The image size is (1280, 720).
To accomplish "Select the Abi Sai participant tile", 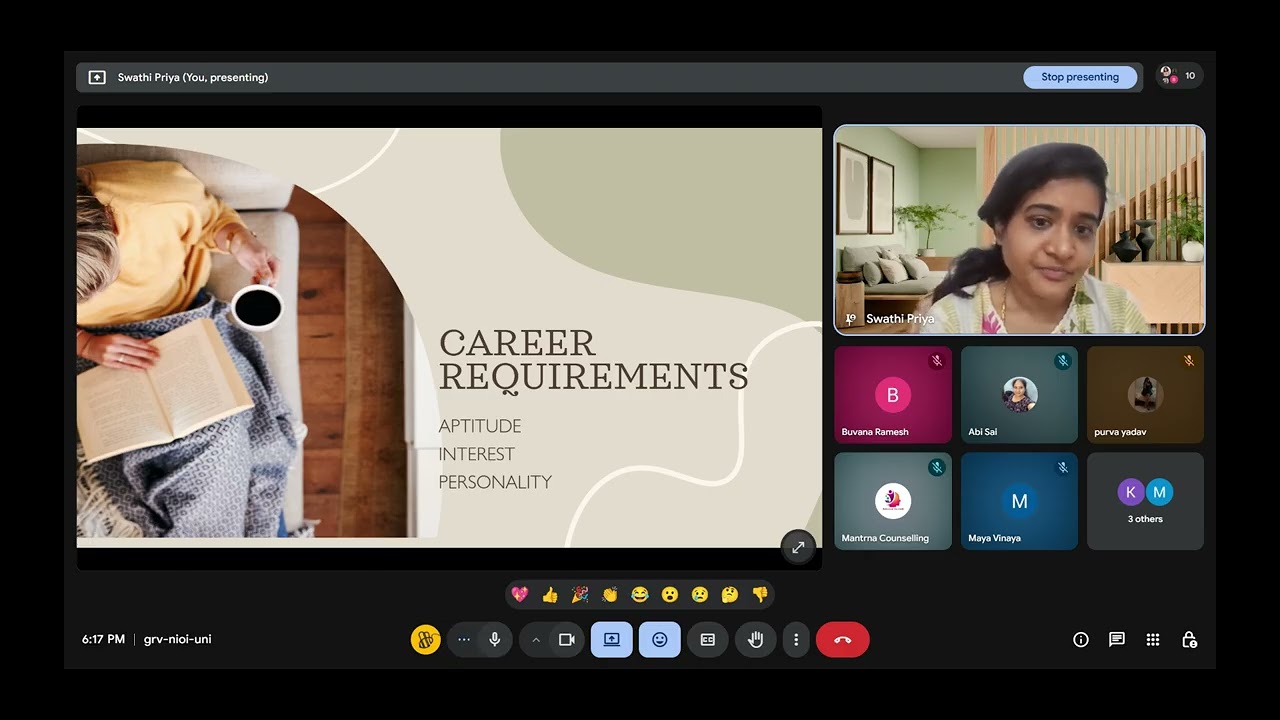I will (x=1019, y=395).
